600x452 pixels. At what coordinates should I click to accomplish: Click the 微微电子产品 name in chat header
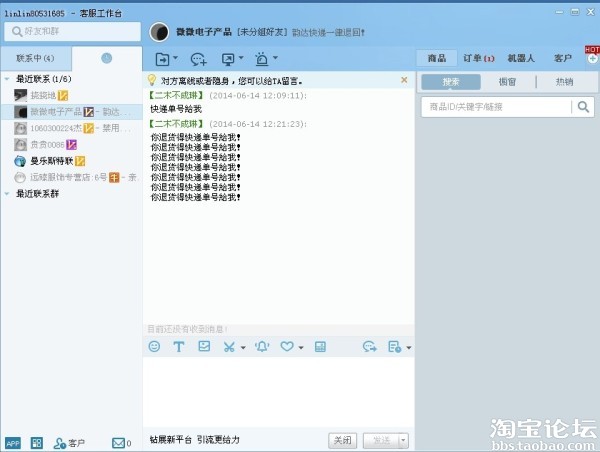pyautogui.click(x=204, y=32)
